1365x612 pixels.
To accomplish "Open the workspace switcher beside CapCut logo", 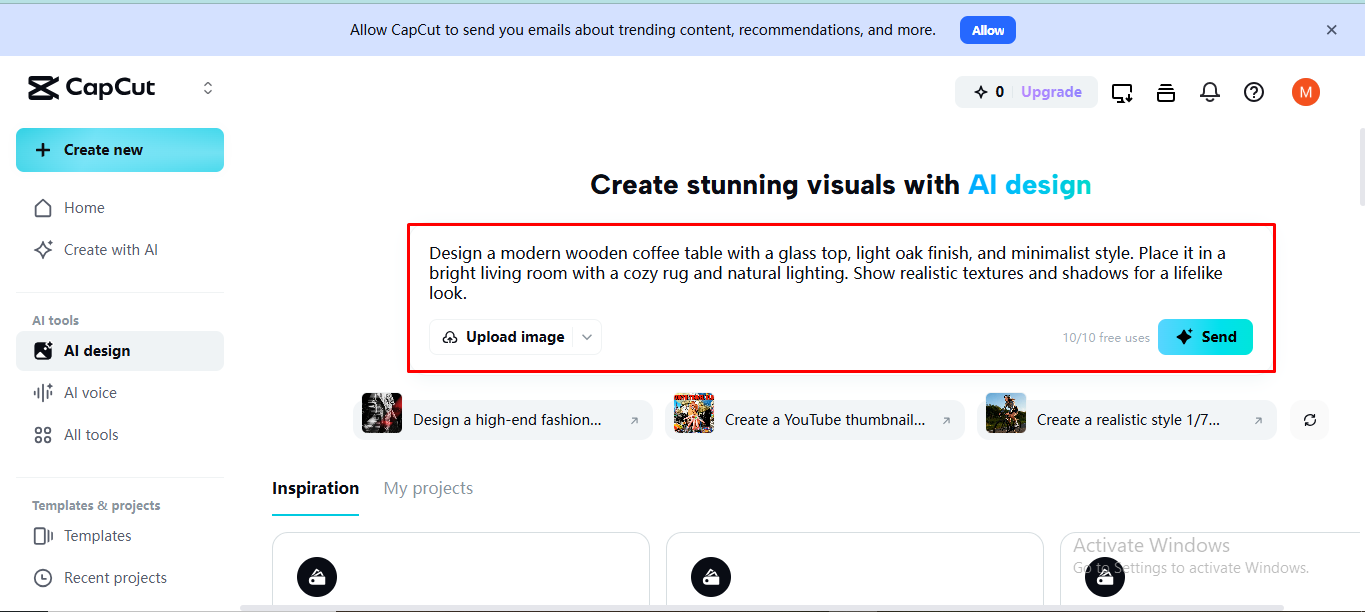I will pyautogui.click(x=207, y=87).
